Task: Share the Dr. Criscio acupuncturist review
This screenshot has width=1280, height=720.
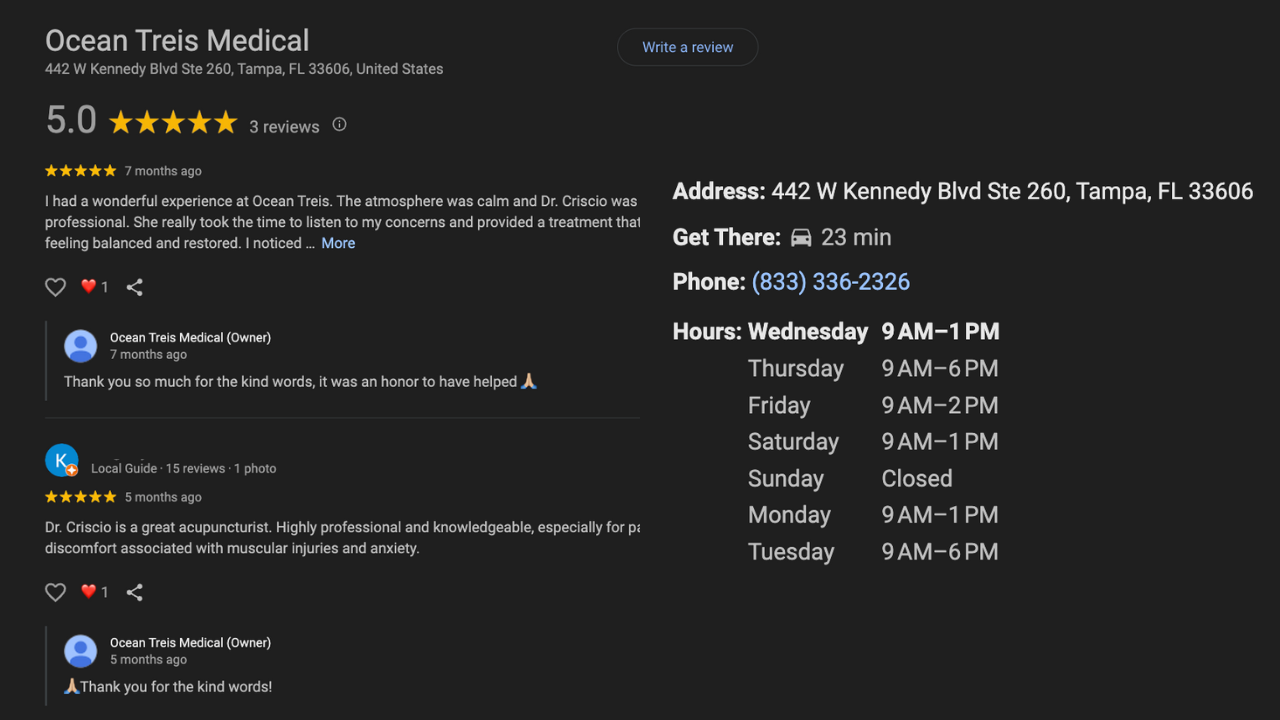Action: (135, 592)
